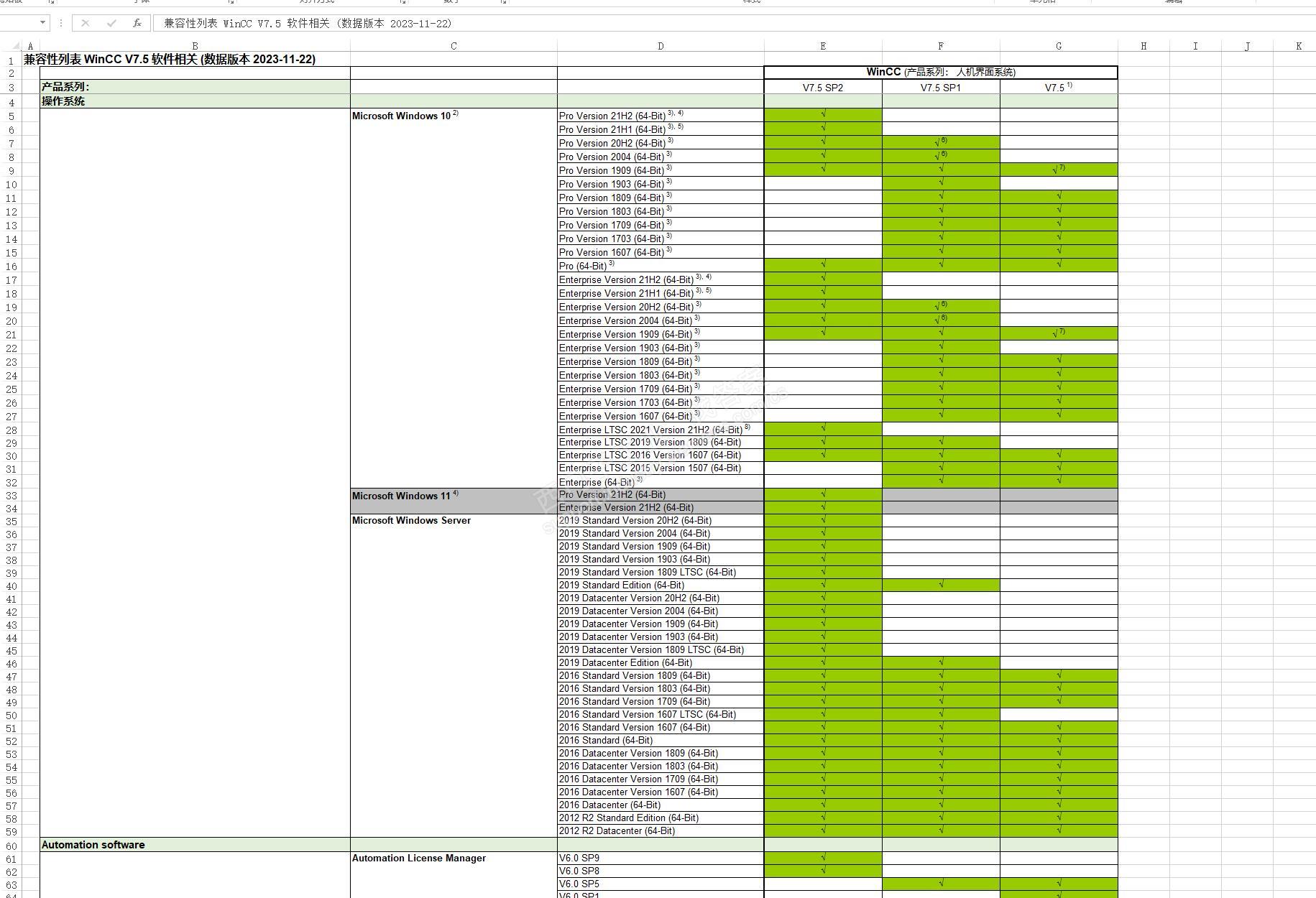Select all cells via corner triangle

point(16,46)
